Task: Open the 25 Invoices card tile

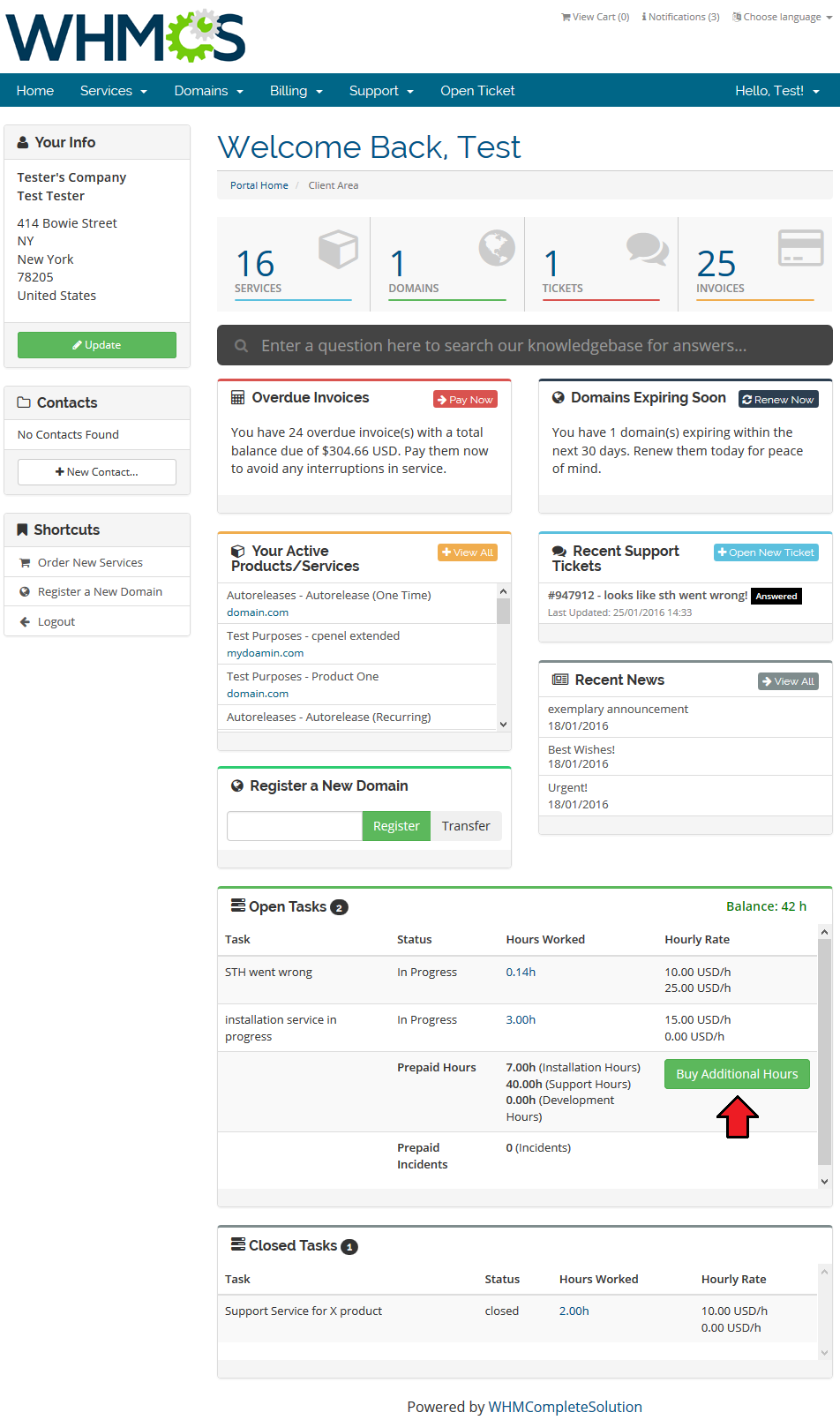Action: coord(755,264)
